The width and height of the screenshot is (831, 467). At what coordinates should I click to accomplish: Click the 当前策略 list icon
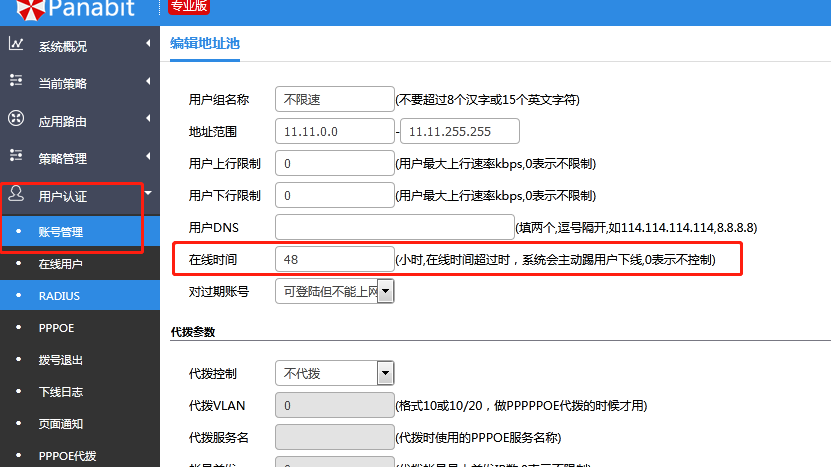click(x=16, y=80)
